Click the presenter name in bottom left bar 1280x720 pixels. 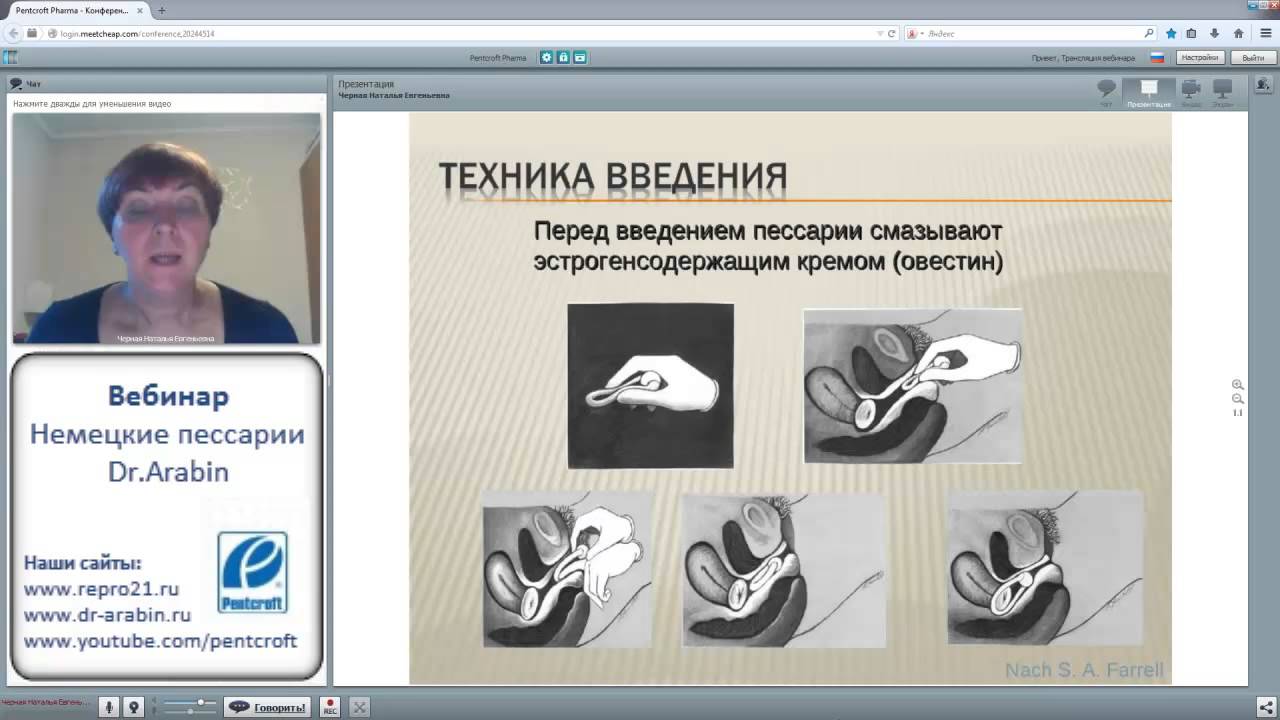tap(46, 703)
